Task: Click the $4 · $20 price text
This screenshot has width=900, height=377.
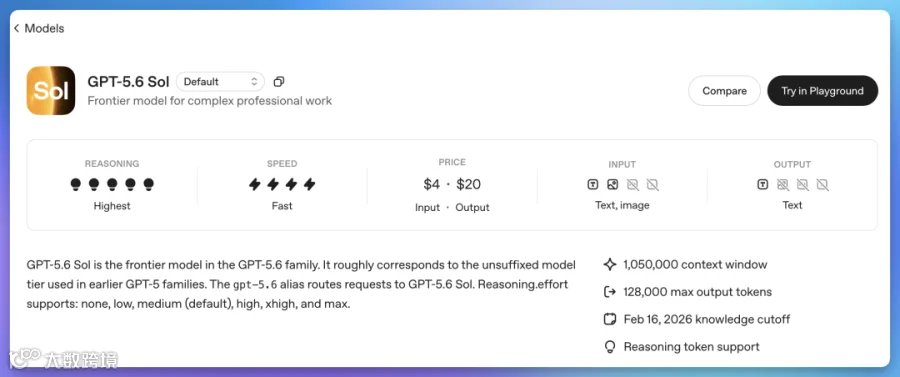Action: tap(452, 184)
